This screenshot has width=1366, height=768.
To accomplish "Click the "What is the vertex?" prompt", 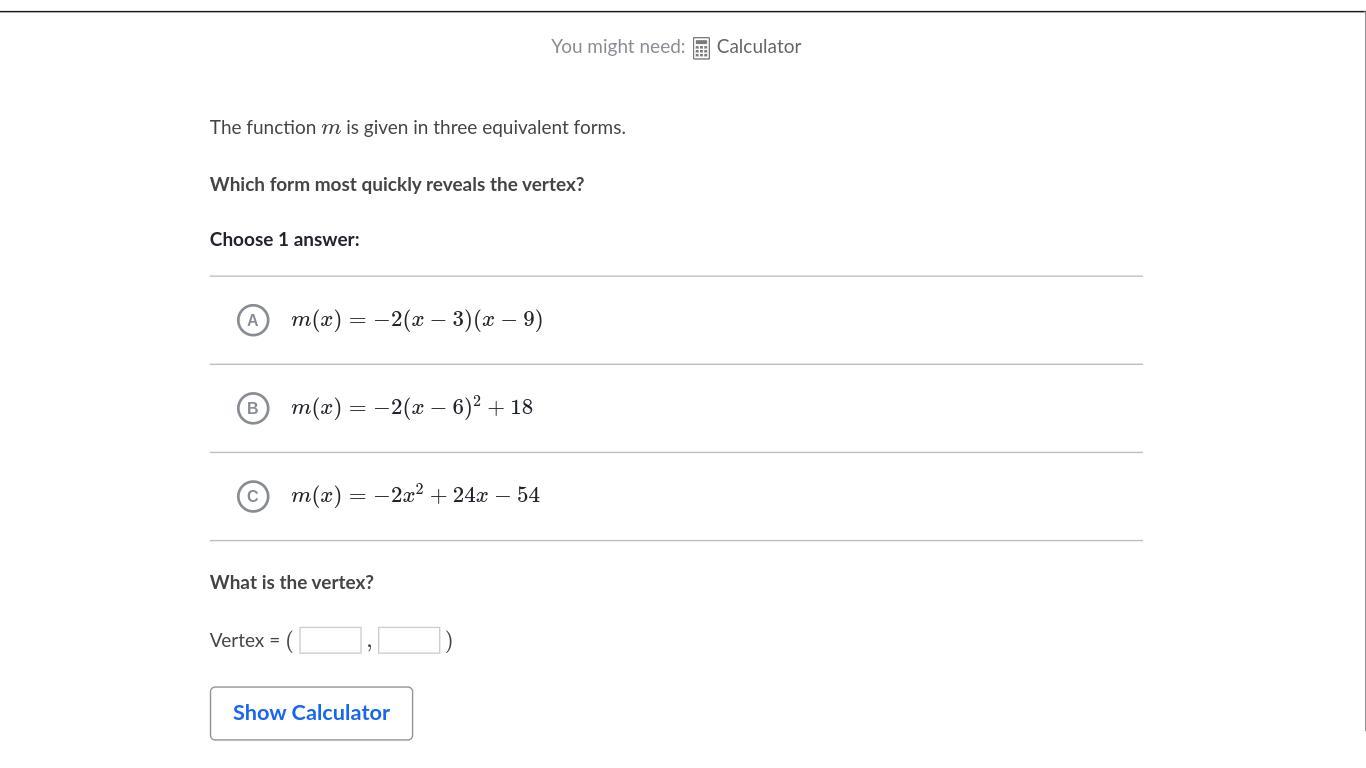I will point(291,582).
